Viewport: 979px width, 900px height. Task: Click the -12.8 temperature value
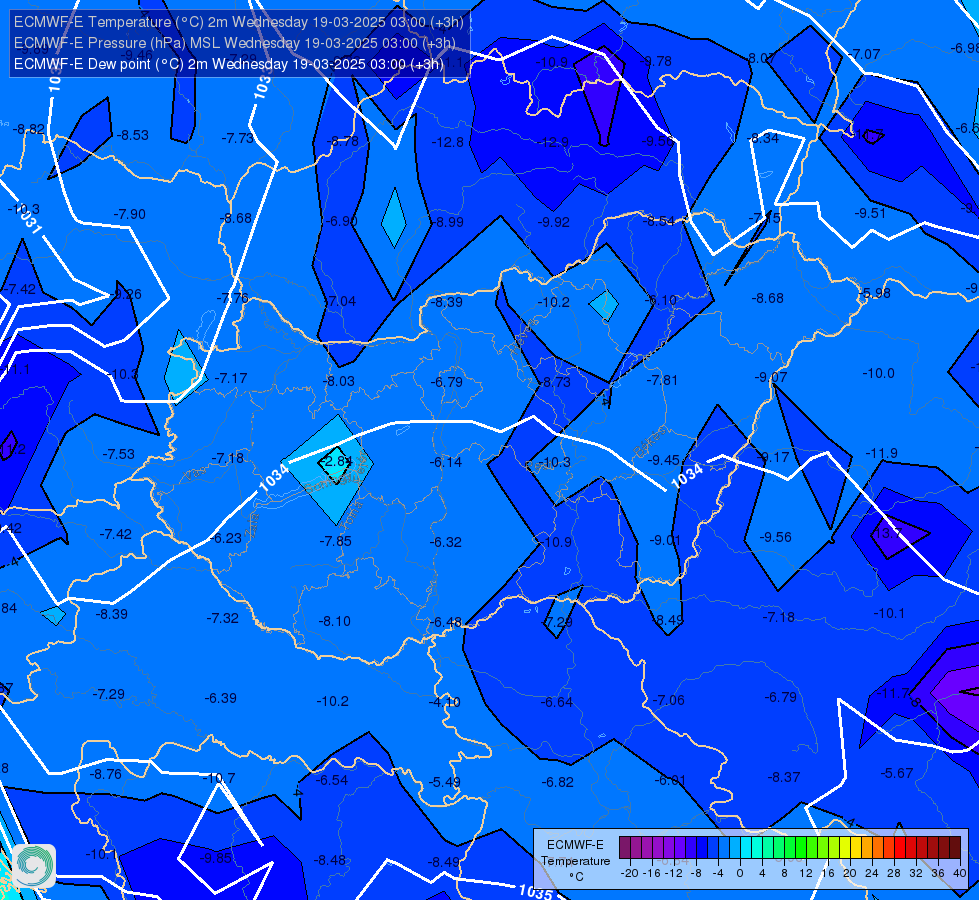pos(448,142)
